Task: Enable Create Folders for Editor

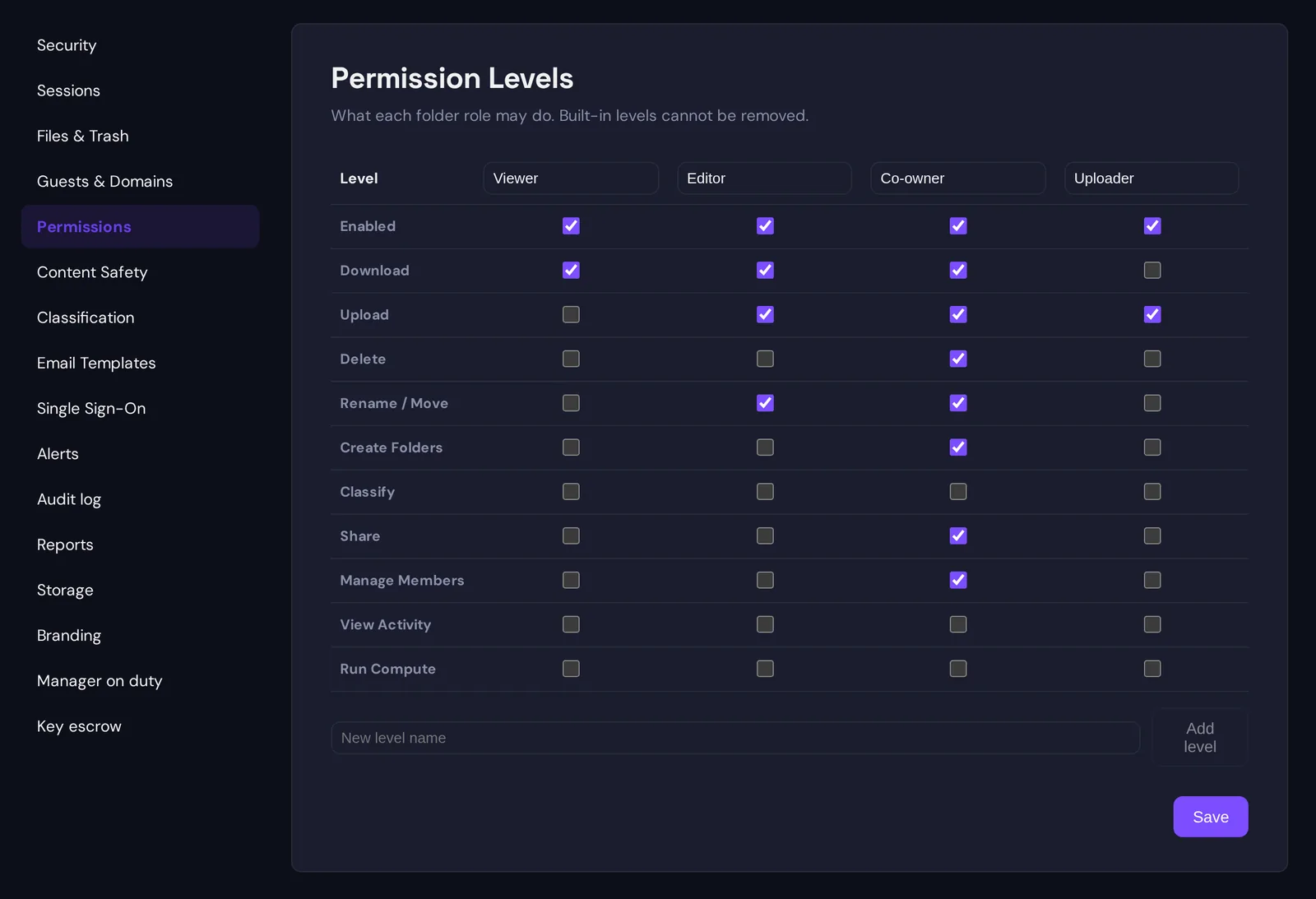Action: 765,447
